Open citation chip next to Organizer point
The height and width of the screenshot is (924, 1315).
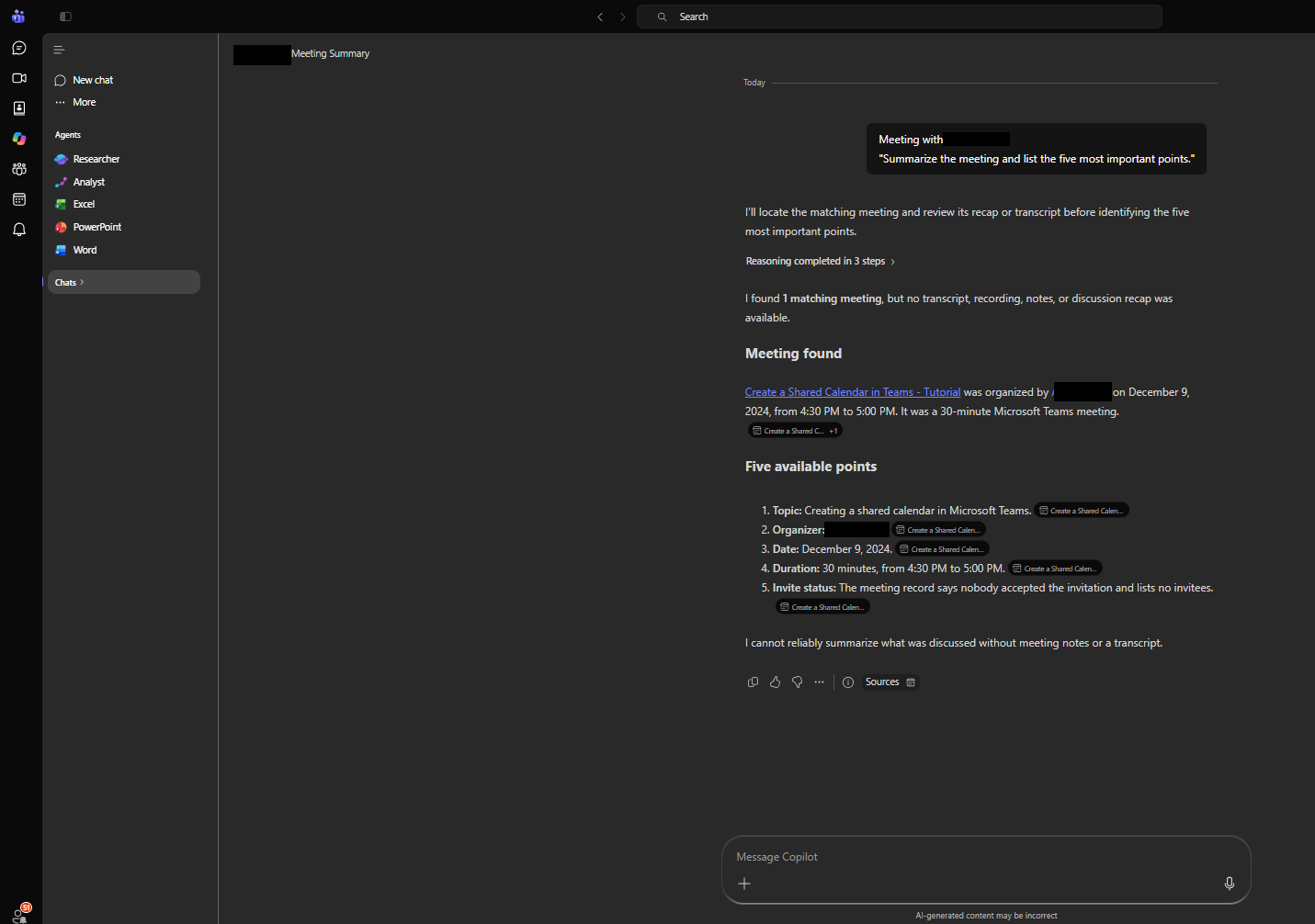point(938,530)
